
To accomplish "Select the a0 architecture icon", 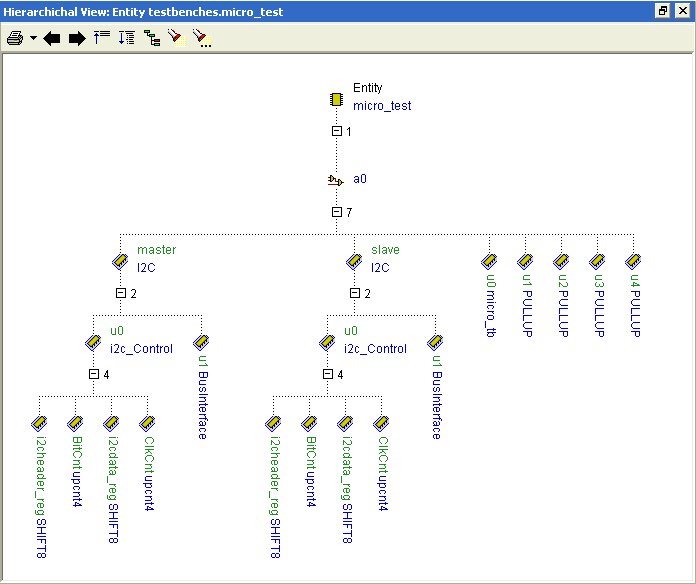I will click(x=336, y=180).
